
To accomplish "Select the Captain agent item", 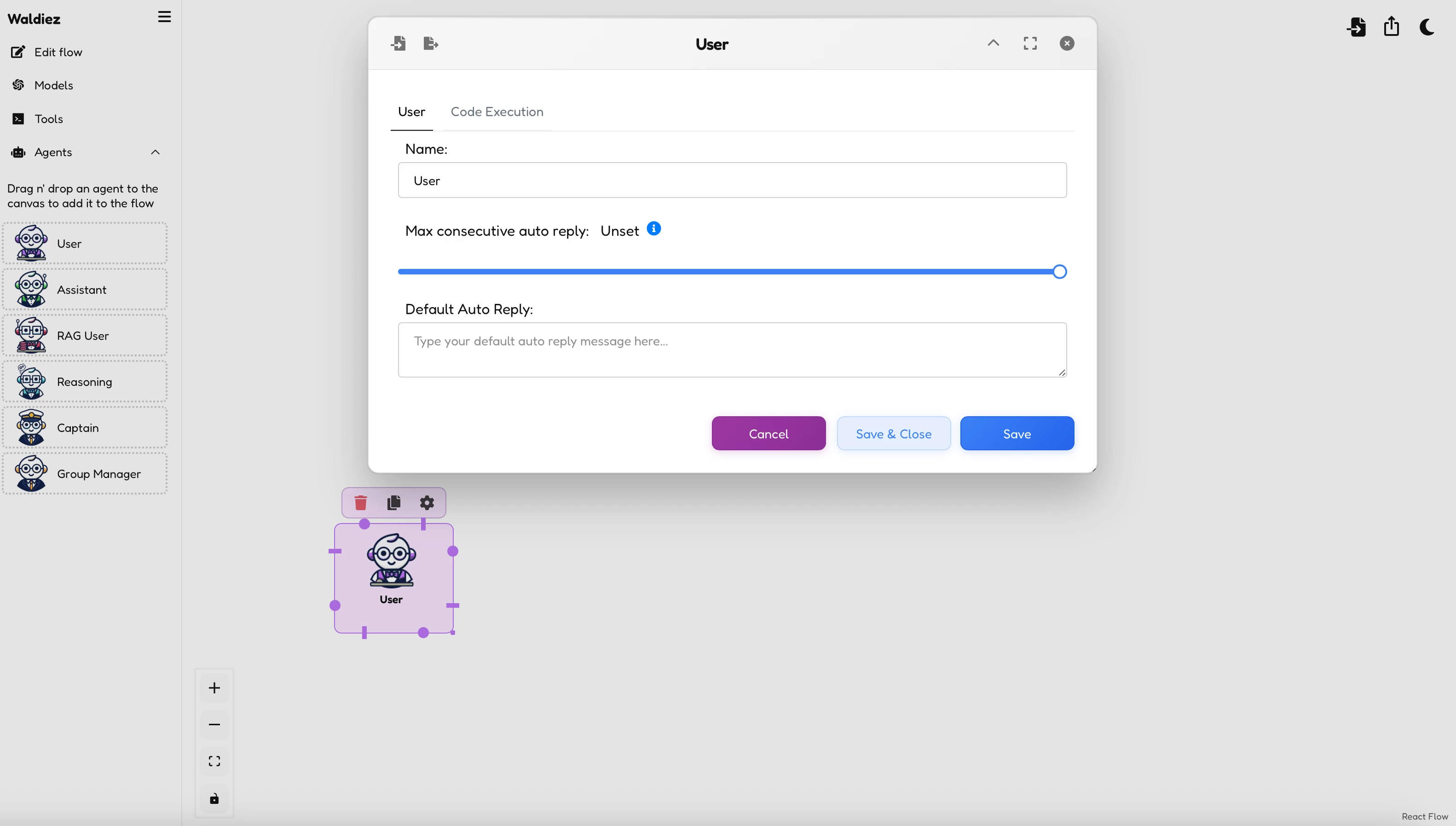I will pyautogui.click(x=85, y=428).
